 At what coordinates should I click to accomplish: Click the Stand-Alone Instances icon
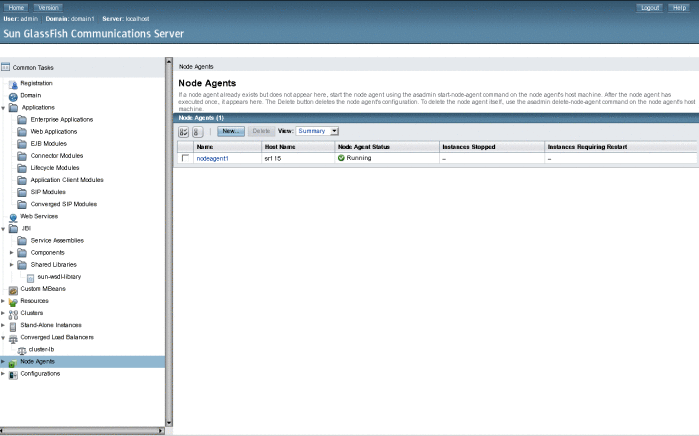(x=13, y=326)
